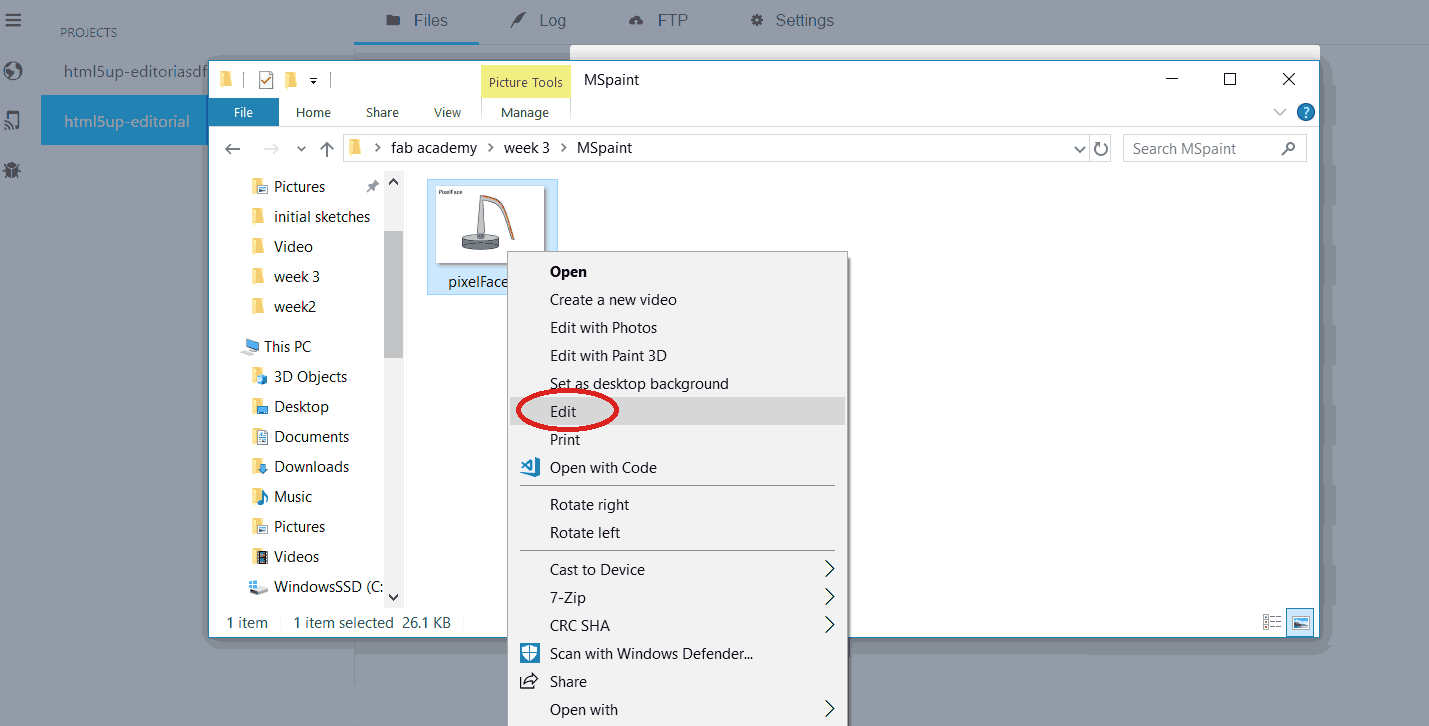Viewport: 1429px width, 726px height.
Task: Switch to details view icon in status bar
Action: (1272, 622)
